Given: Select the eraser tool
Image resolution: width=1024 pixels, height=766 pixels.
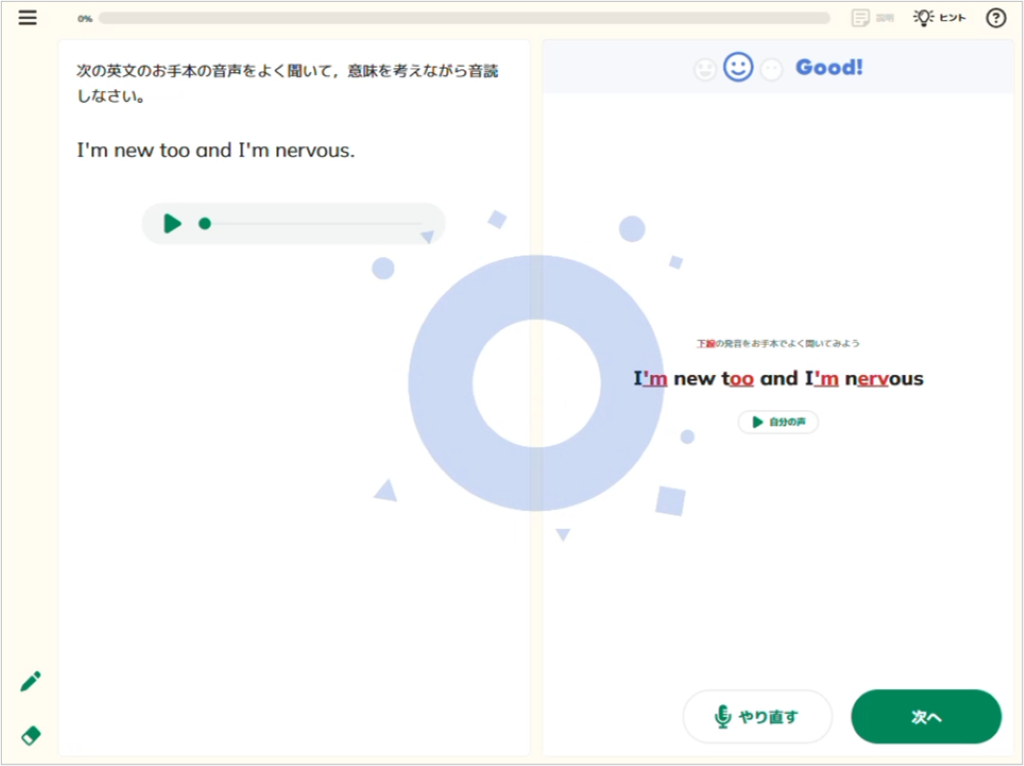Looking at the screenshot, I should [x=31, y=735].
